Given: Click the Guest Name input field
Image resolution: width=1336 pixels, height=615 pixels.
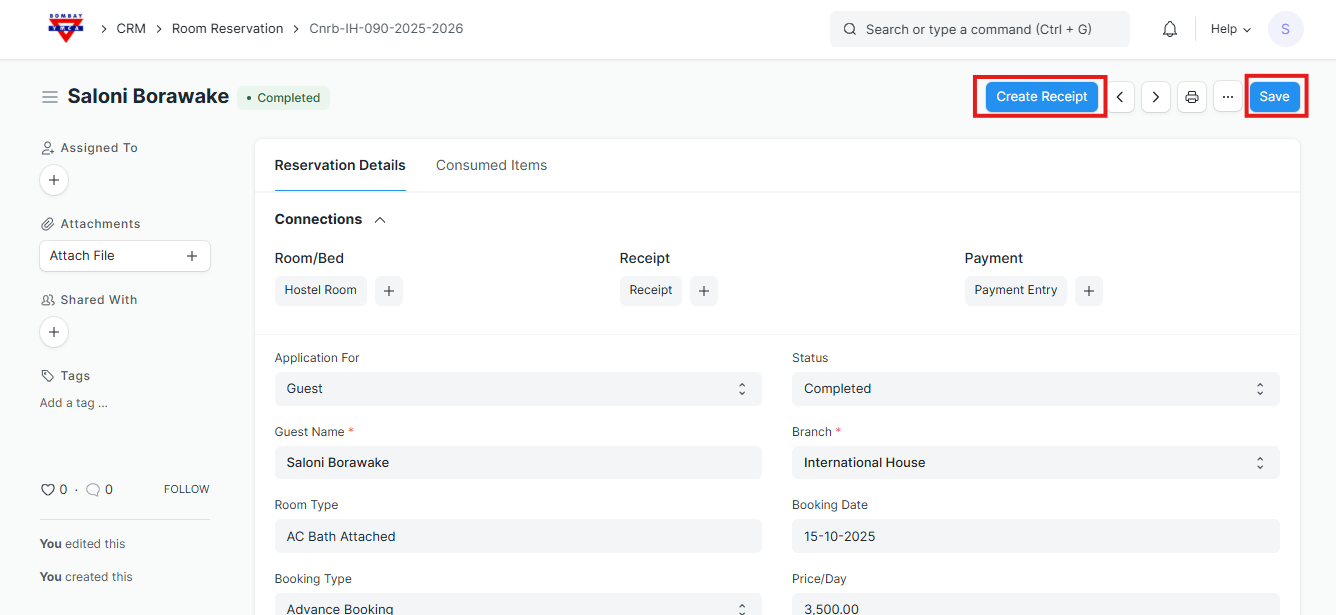Looking at the screenshot, I should click(517, 463).
